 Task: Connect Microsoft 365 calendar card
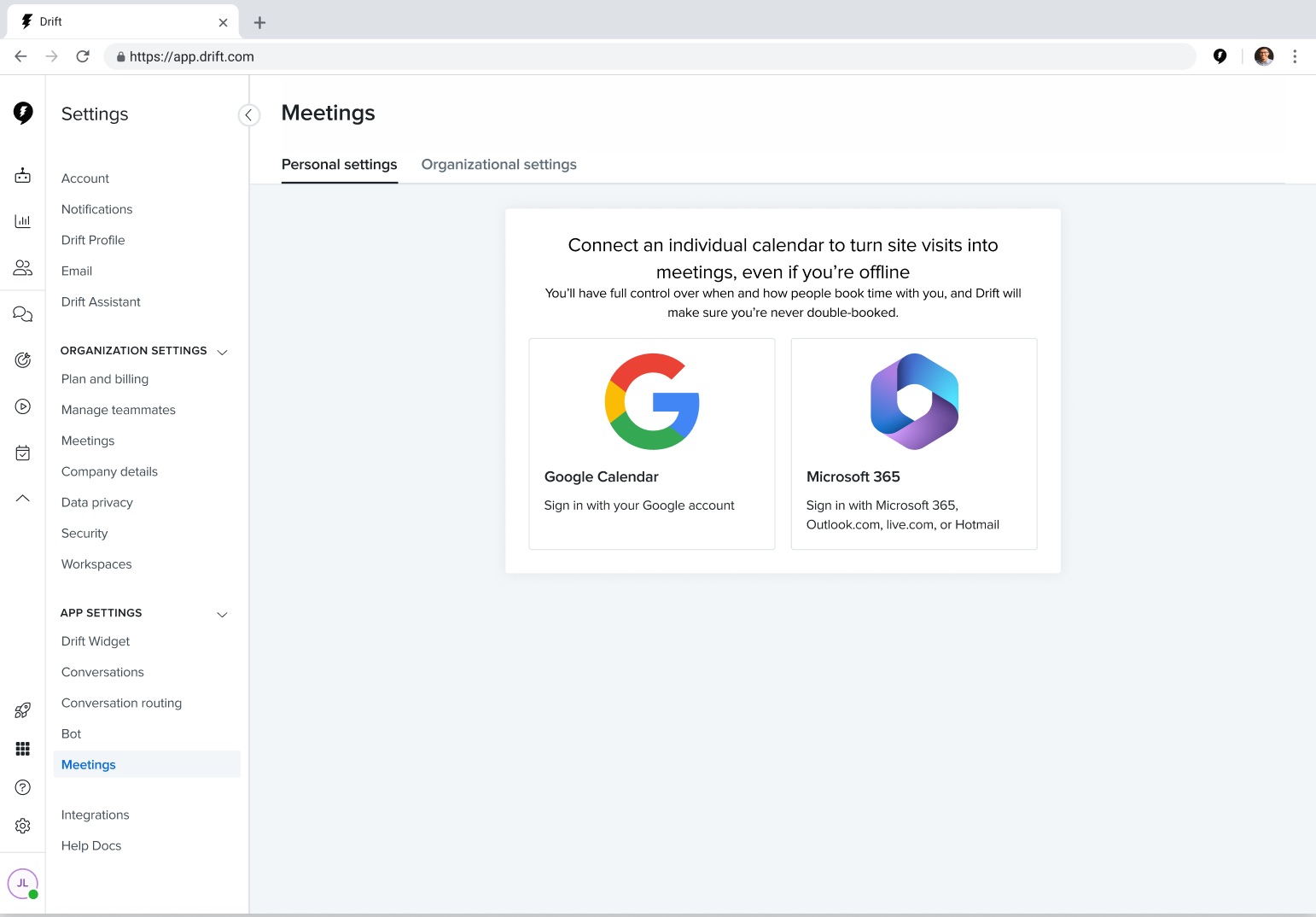tap(914, 444)
